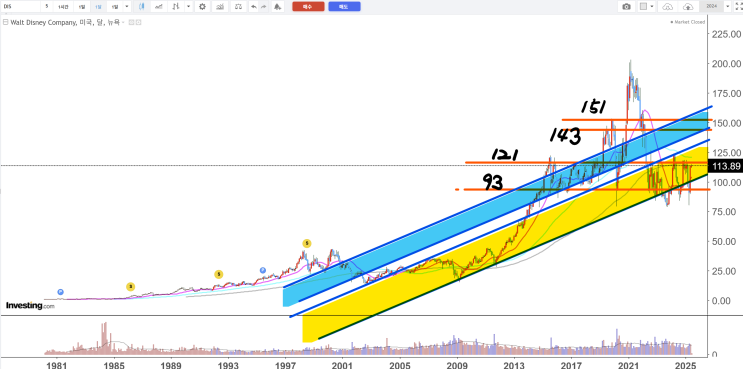Click the 2024 layout name button
This screenshot has height=369, width=743.
pyautogui.click(x=711, y=7)
